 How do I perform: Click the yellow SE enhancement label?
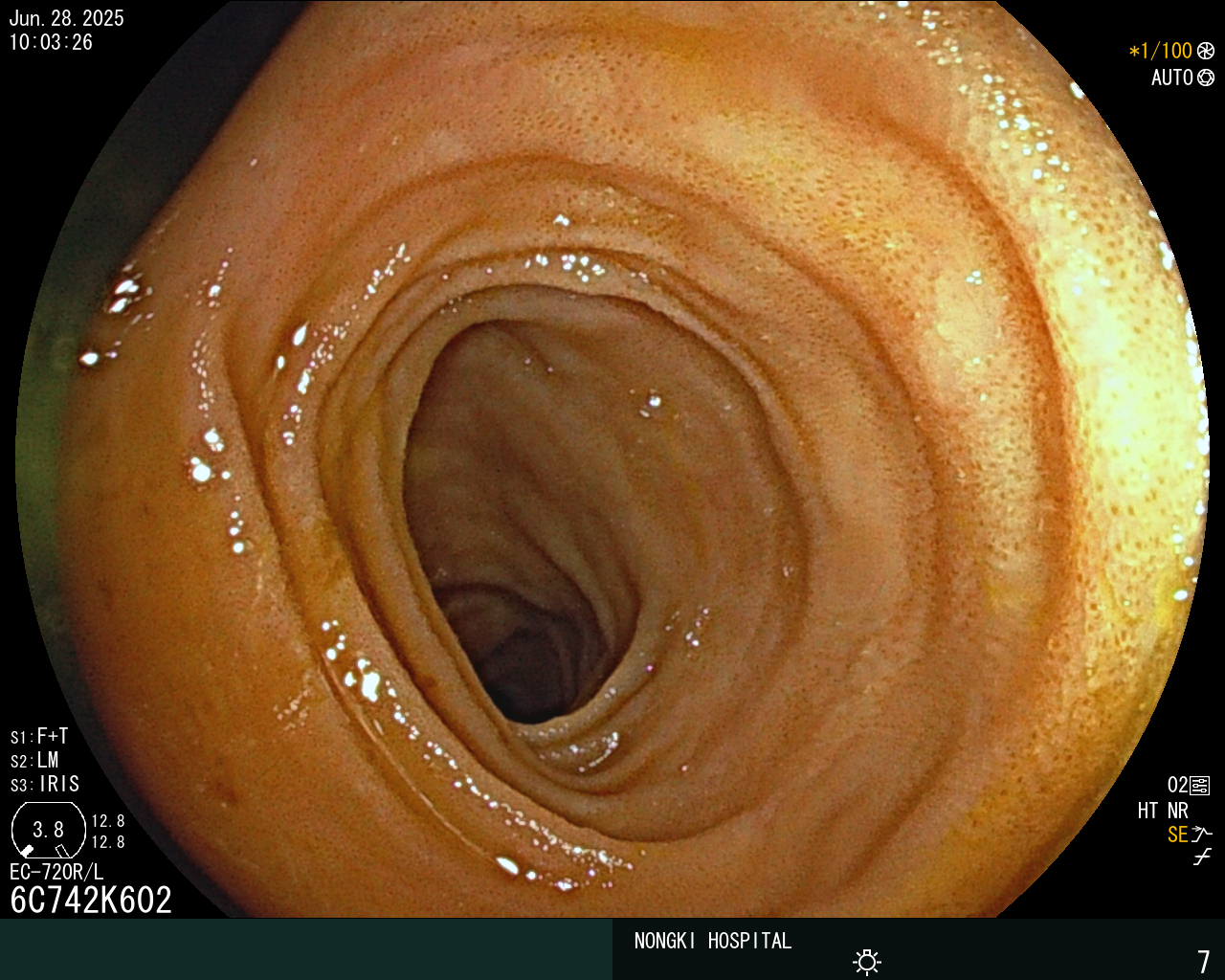coord(1177,835)
